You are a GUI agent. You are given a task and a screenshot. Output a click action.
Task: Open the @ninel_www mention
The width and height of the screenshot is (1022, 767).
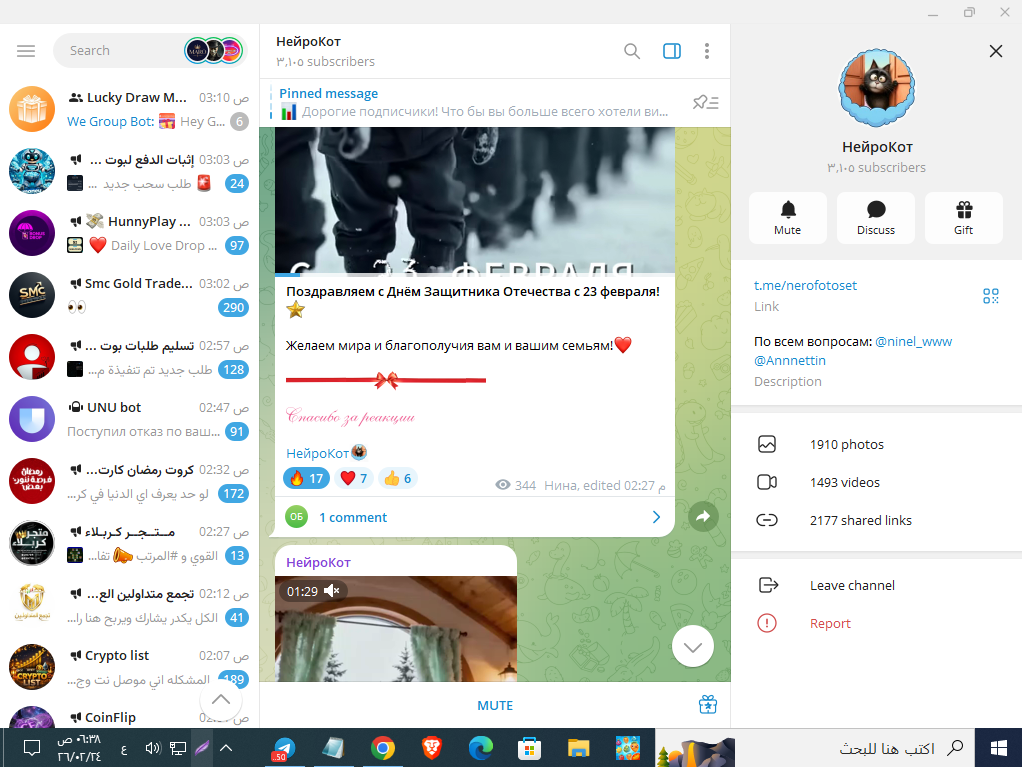point(913,341)
